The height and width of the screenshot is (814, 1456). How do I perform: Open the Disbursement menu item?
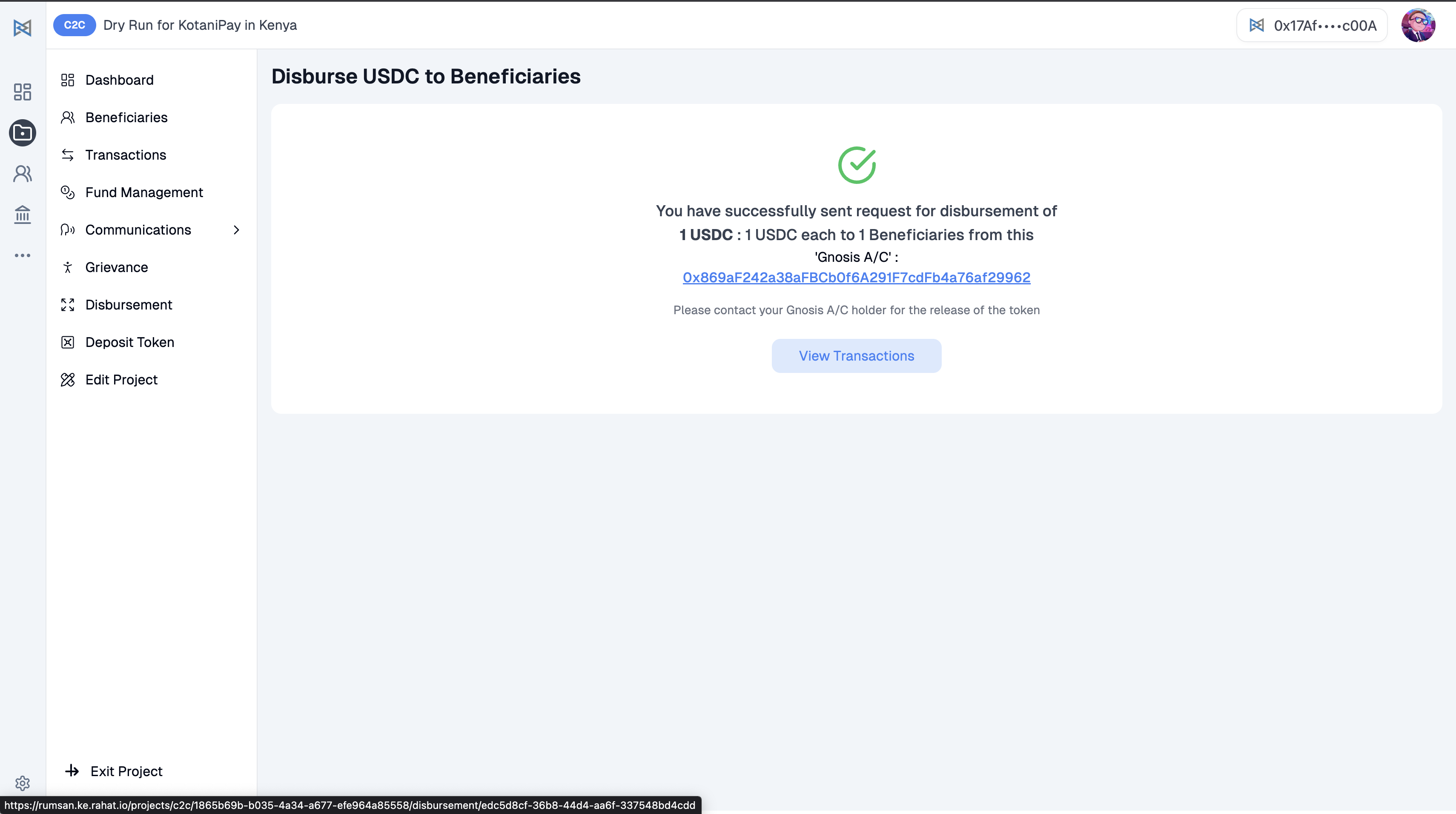point(128,305)
